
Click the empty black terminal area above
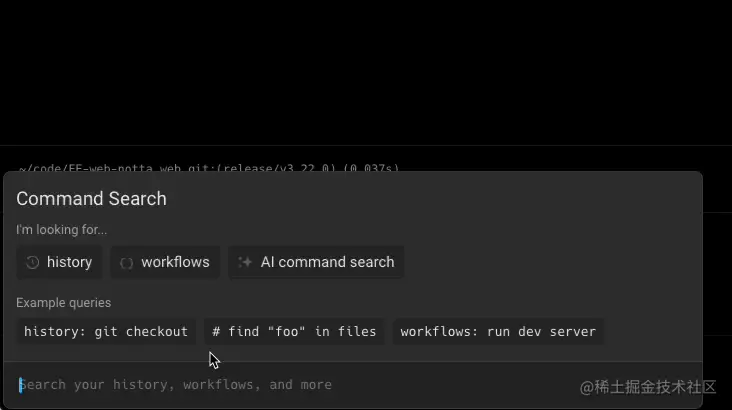(x=366, y=70)
